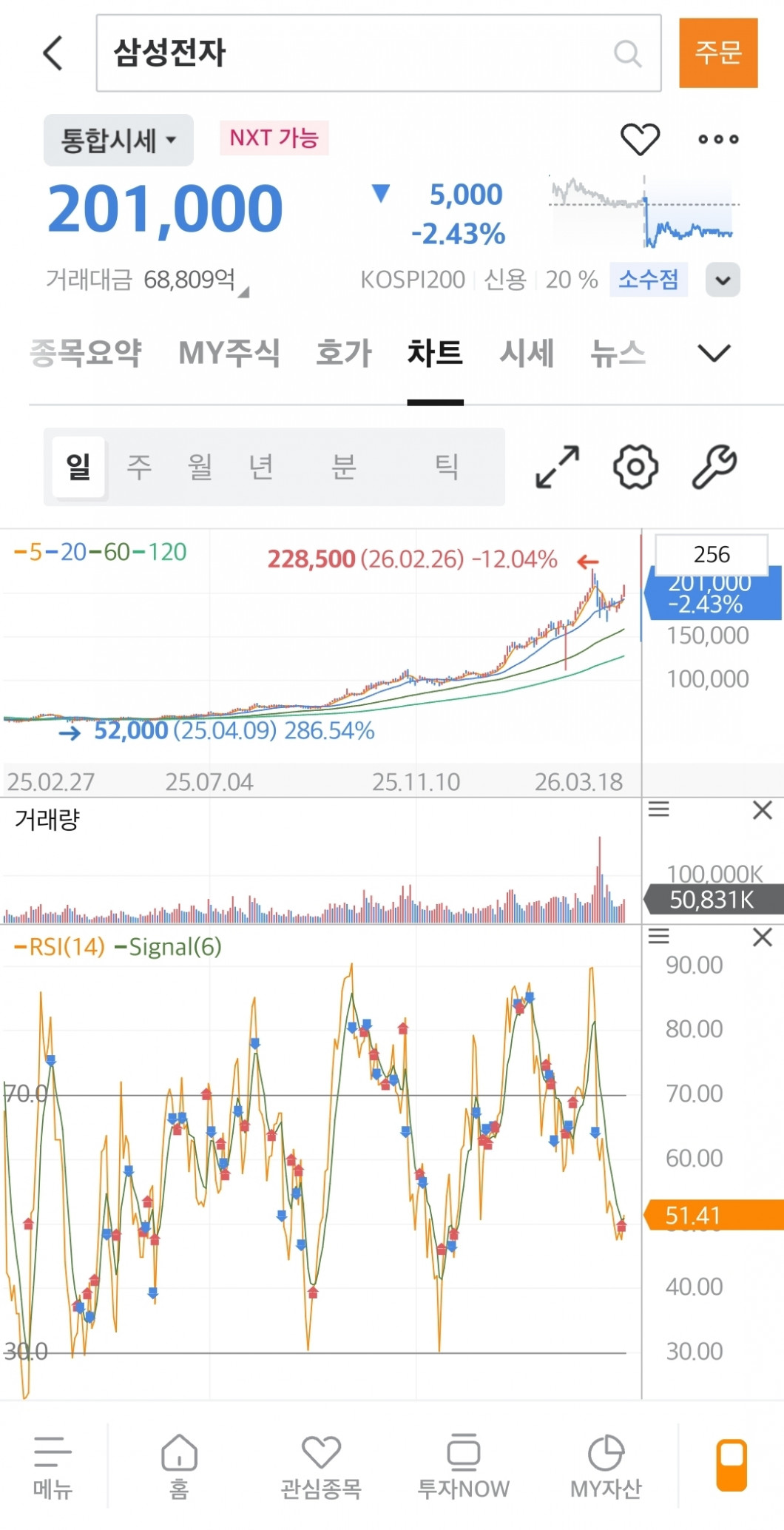Switch to the 뉴스 tab

tap(618, 353)
